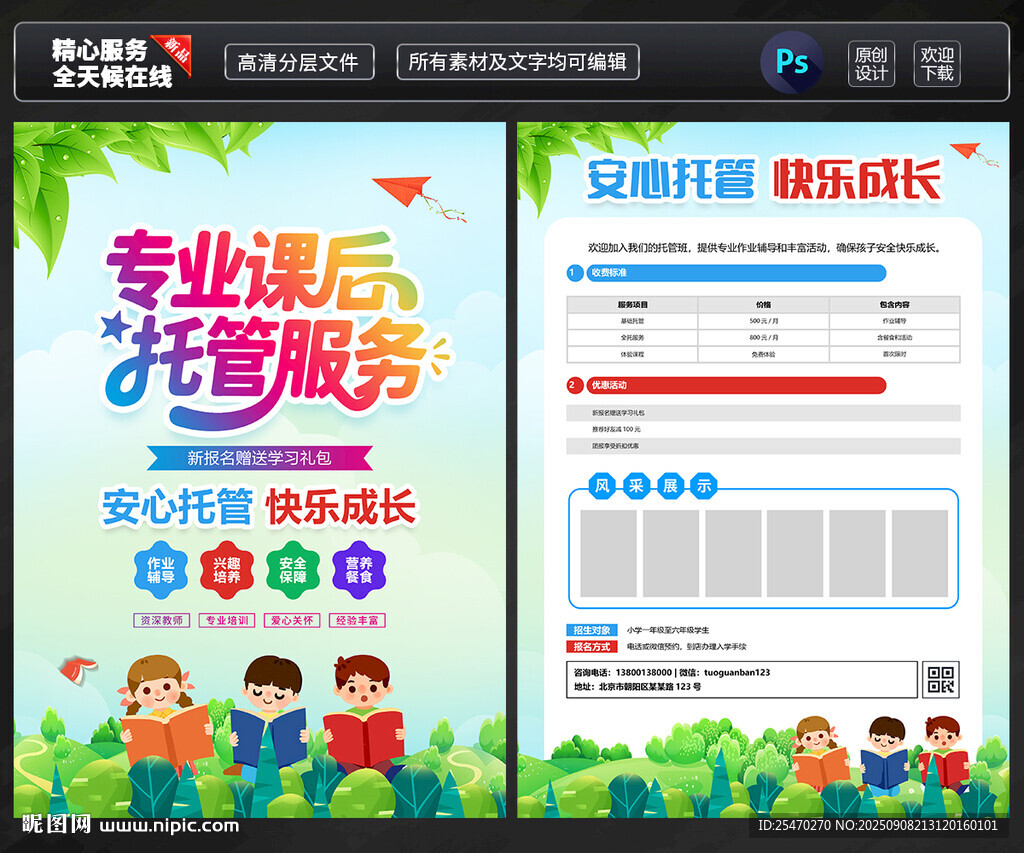Click the 500元/月 price cell
Screen dimensions: 1024x853
tap(763, 321)
